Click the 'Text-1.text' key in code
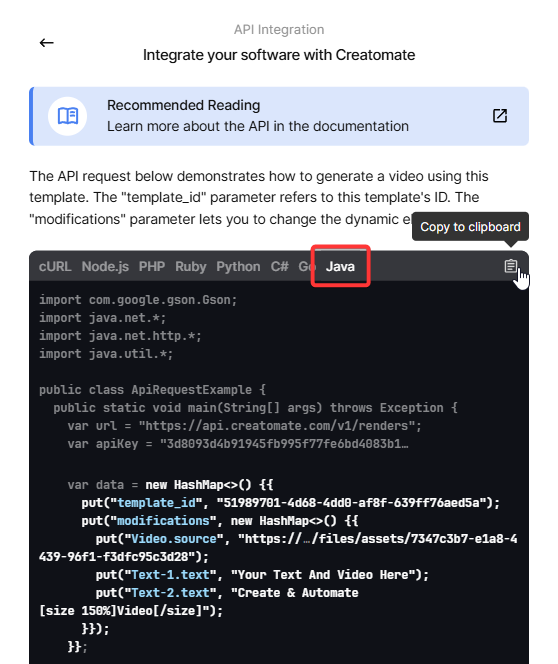The width and height of the screenshot is (558, 664). click(x=171, y=575)
